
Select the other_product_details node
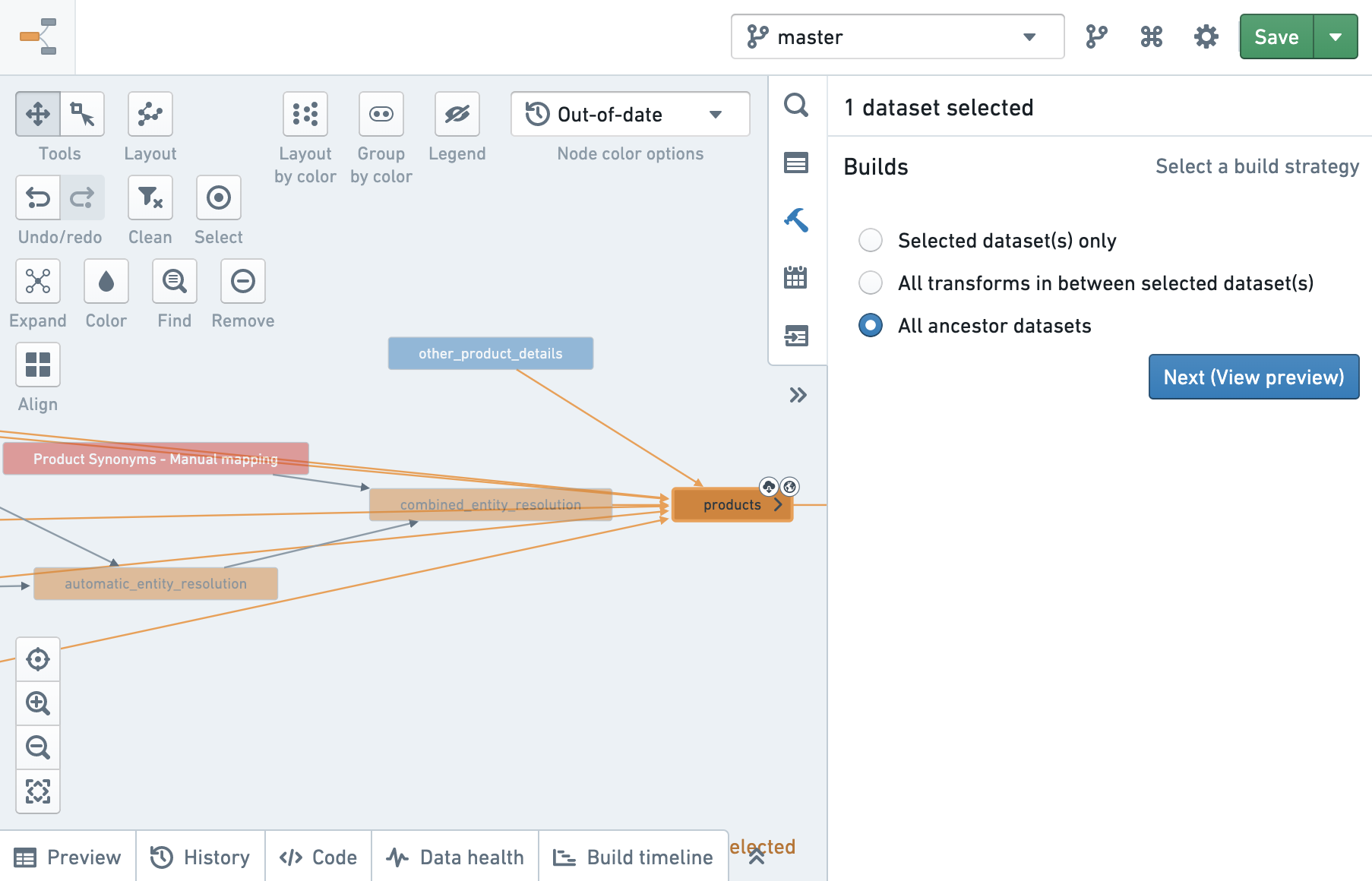click(x=491, y=354)
